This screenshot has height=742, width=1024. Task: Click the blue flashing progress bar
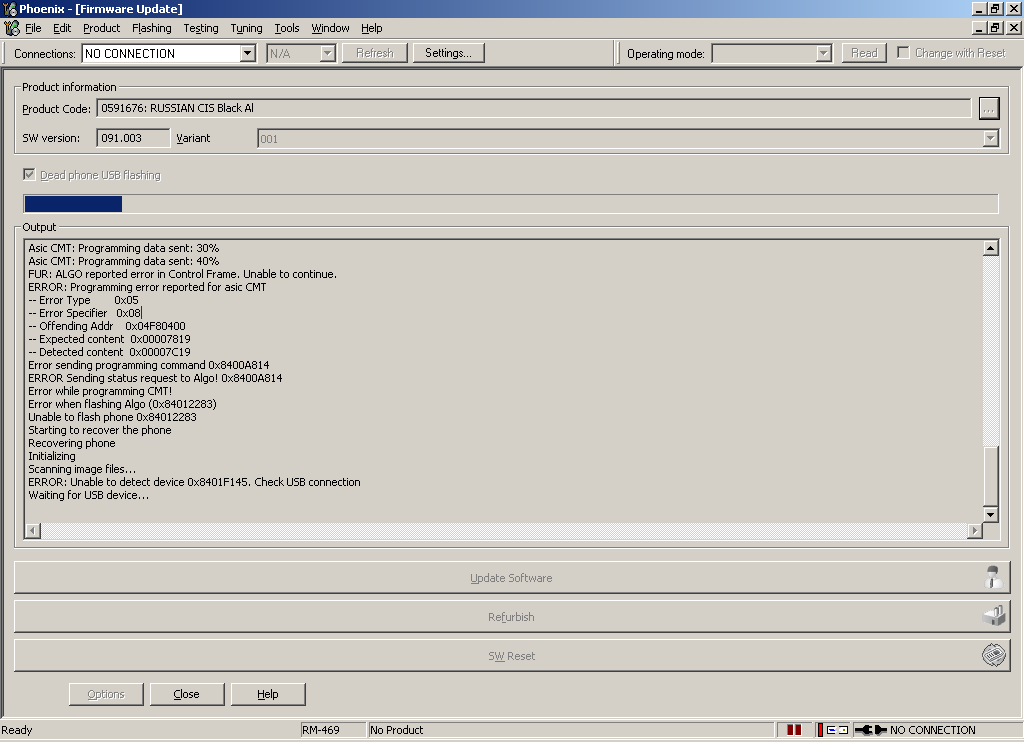(x=73, y=204)
